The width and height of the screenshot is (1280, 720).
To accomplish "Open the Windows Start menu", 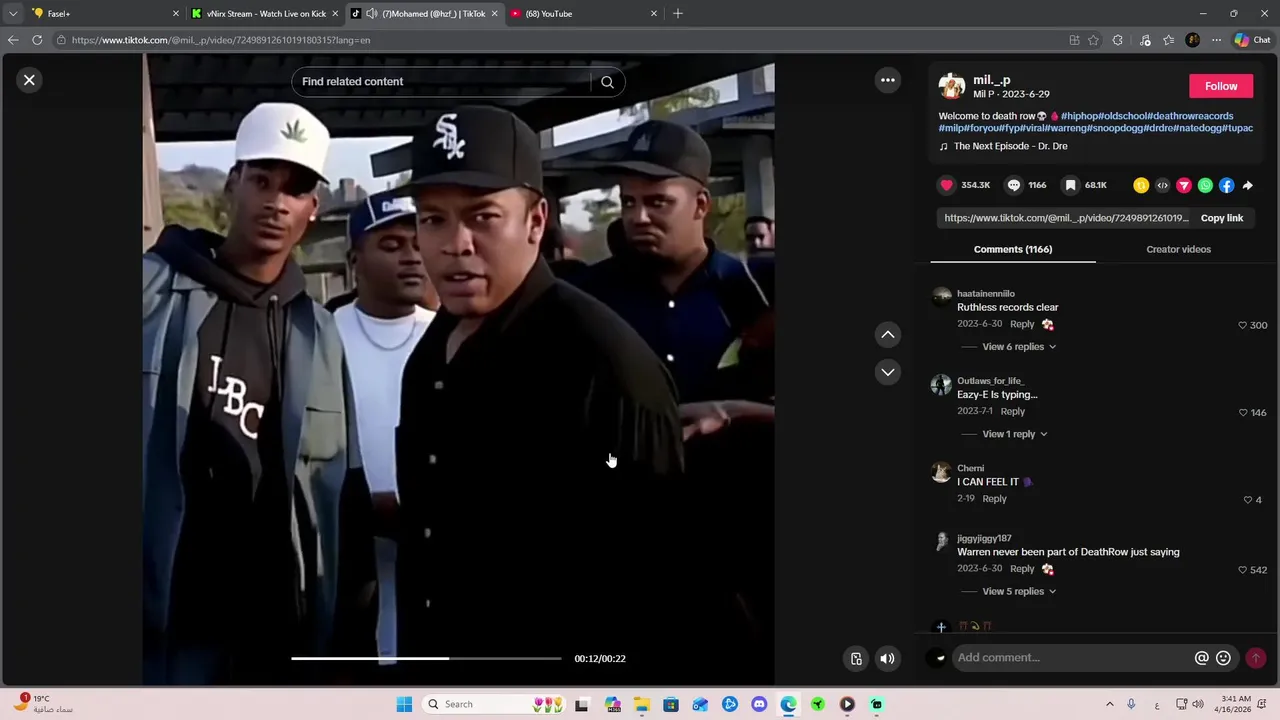I will click(x=404, y=704).
